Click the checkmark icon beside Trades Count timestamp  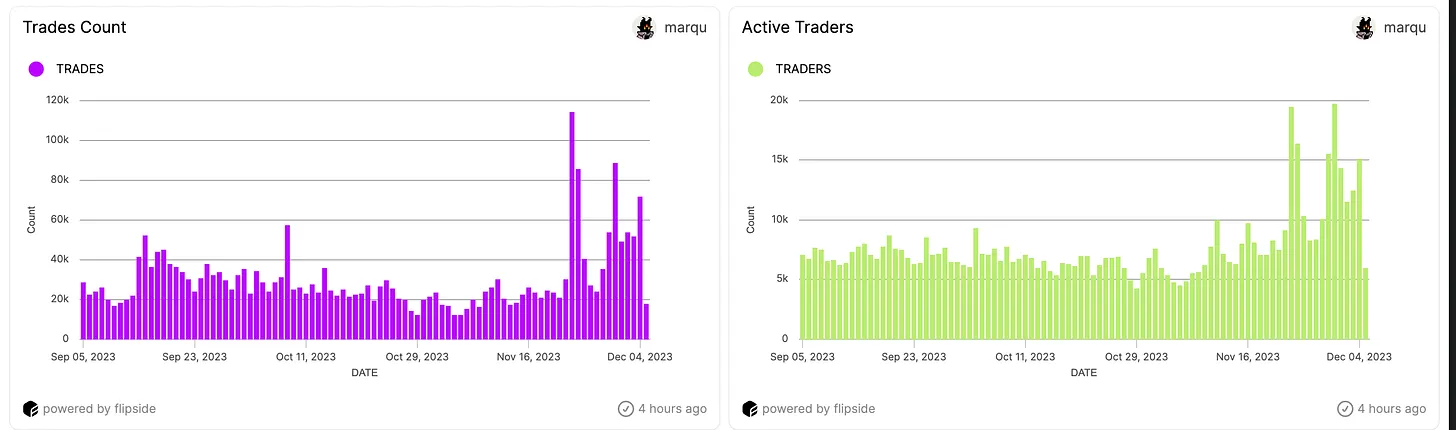pos(626,408)
